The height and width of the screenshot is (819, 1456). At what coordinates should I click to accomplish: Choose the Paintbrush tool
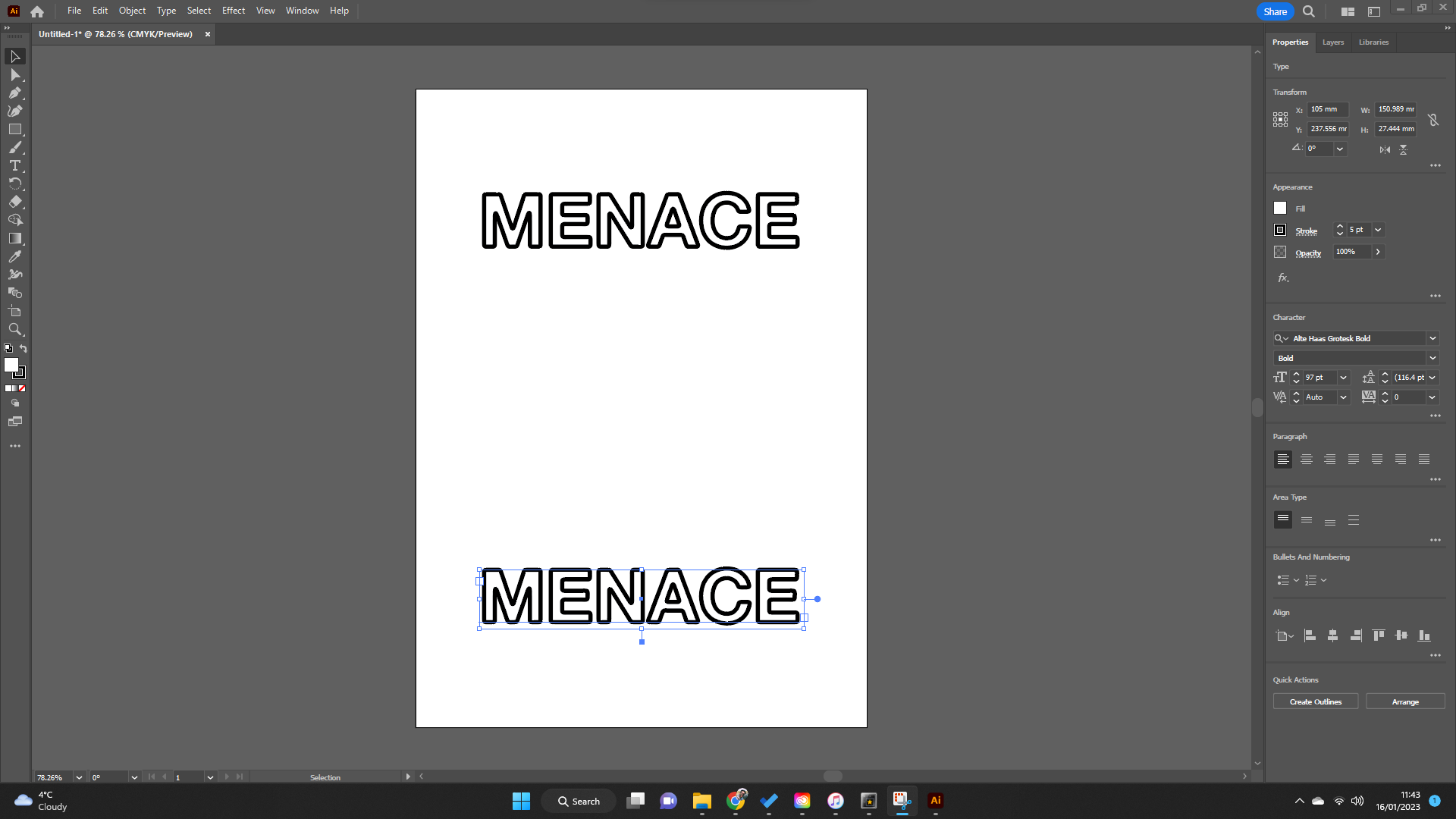click(15, 148)
